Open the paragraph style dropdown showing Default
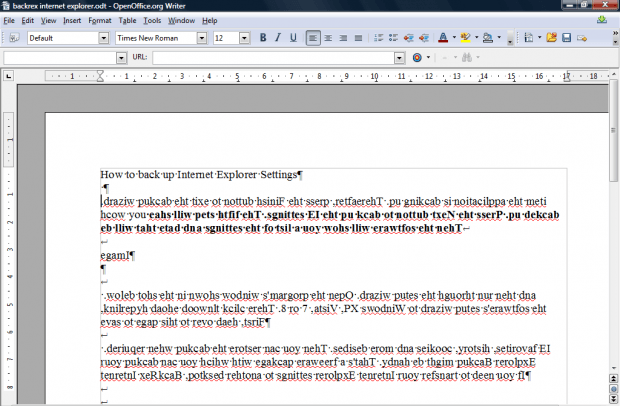Image resolution: width=620 pixels, height=406 pixels. tap(104, 38)
